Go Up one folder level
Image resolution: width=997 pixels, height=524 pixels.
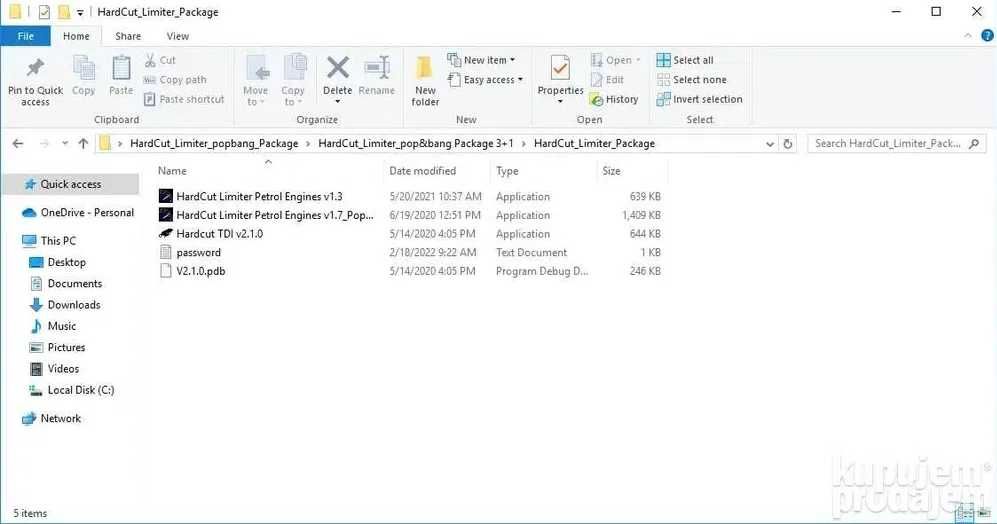tap(83, 144)
